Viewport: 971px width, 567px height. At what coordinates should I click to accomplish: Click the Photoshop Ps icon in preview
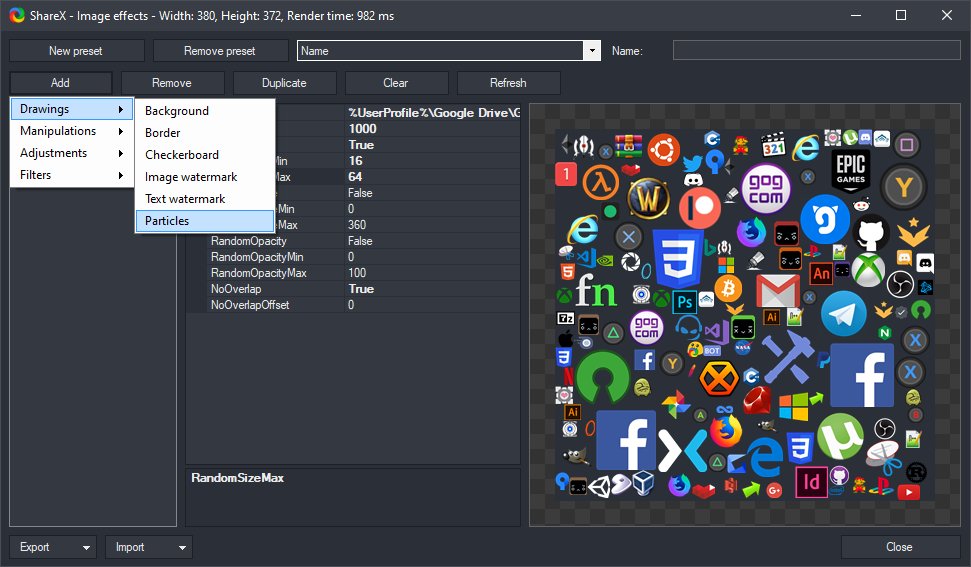coord(684,302)
